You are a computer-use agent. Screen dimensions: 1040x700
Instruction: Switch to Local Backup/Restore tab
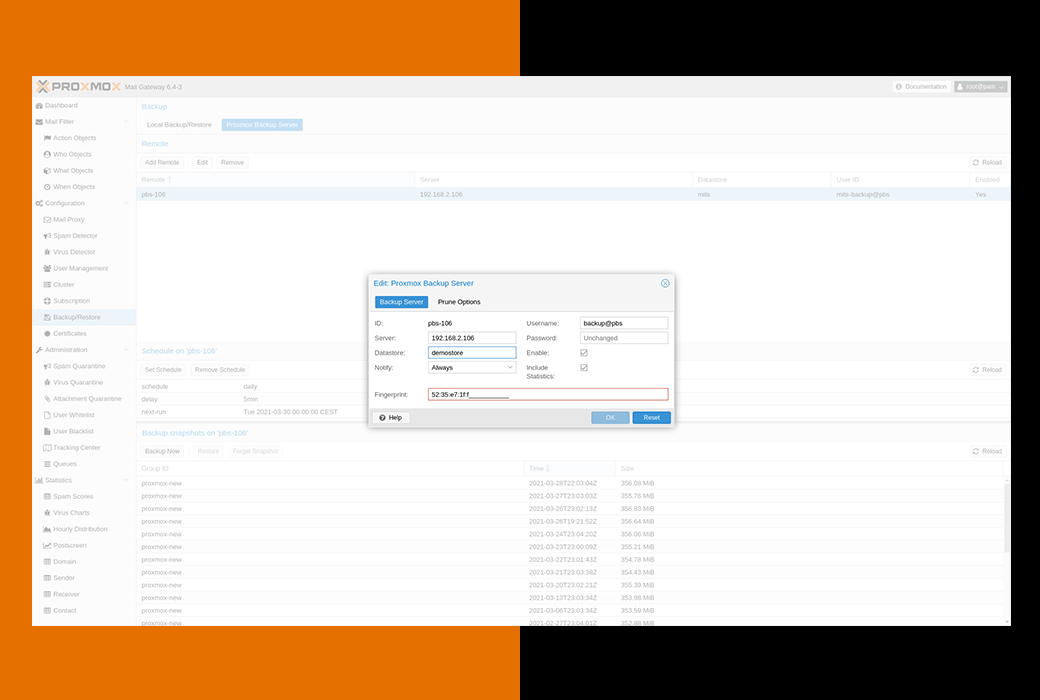click(179, 125)
